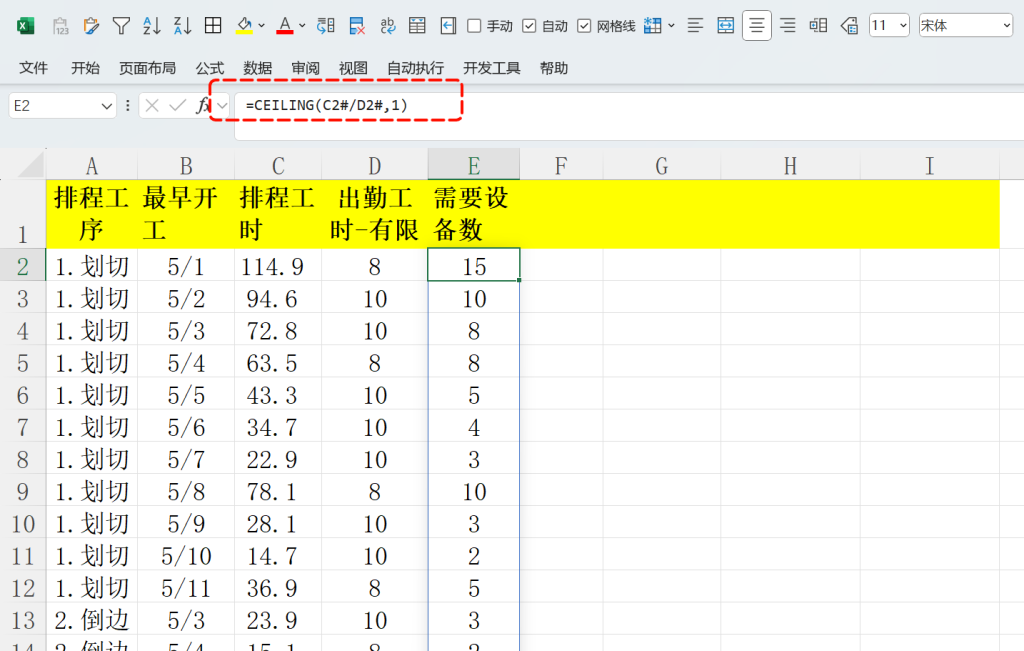Click the paste values (123) clipboard icon
Image resolution: width=1024 pixels, height=651 pixels.
click(x=60, y=26)
